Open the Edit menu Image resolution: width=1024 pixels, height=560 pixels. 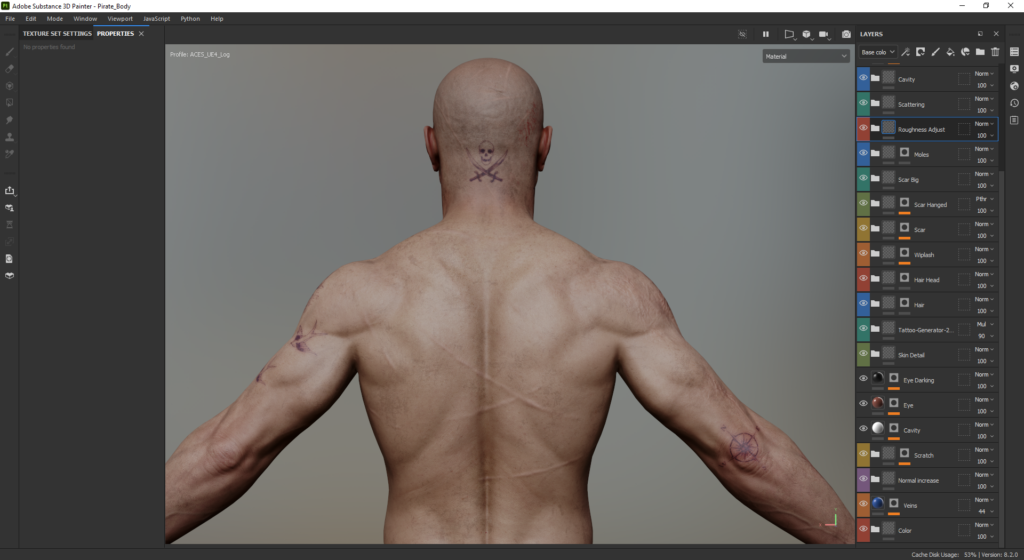pos(31,19)
